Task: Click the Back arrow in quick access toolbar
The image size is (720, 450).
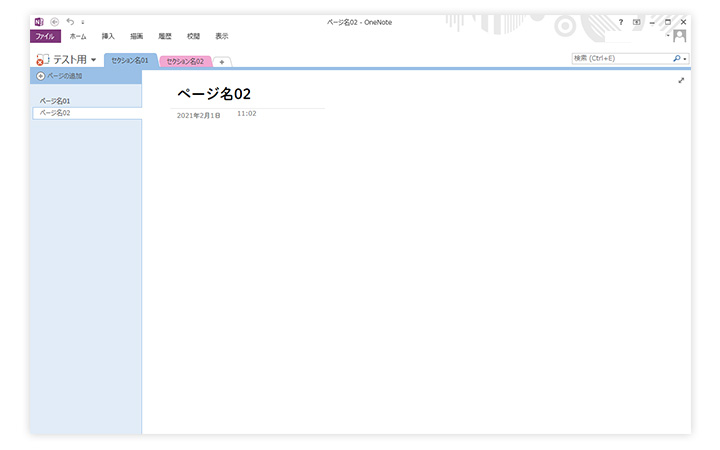Action: pos(55,22)
